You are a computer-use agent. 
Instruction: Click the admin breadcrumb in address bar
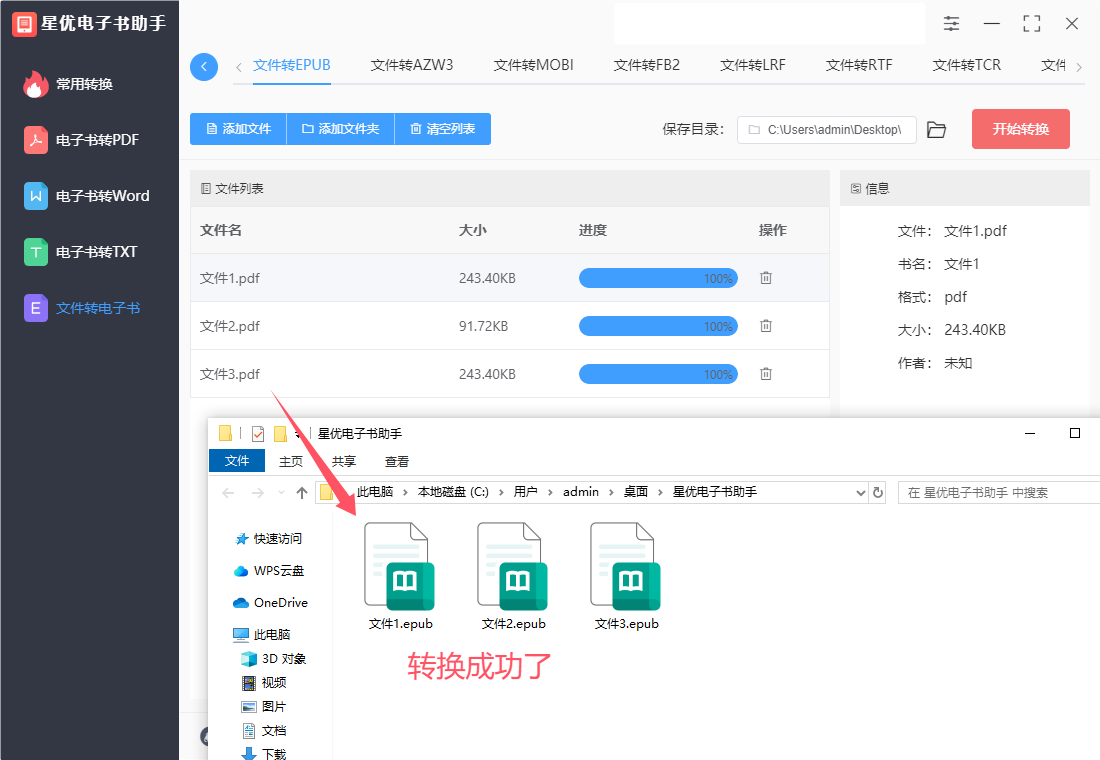coord(581,492)
